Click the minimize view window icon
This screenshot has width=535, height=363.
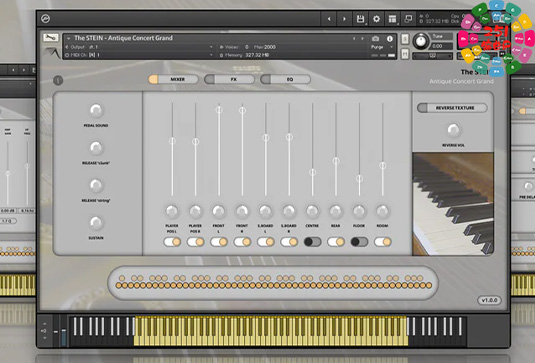pos(408,19)
